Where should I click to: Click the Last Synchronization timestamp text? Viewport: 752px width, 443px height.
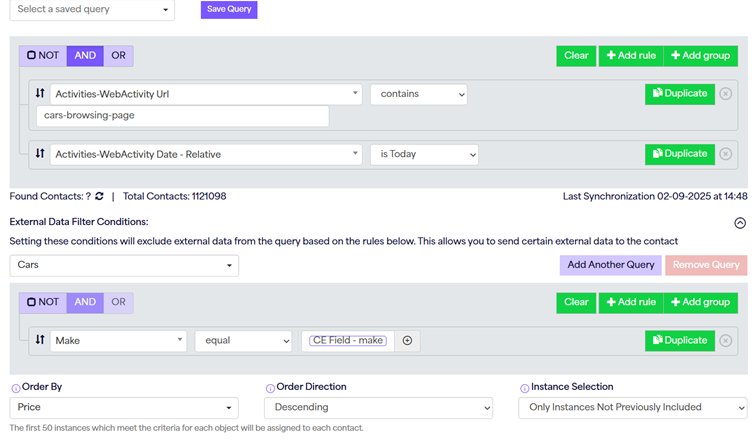(655, 196)
